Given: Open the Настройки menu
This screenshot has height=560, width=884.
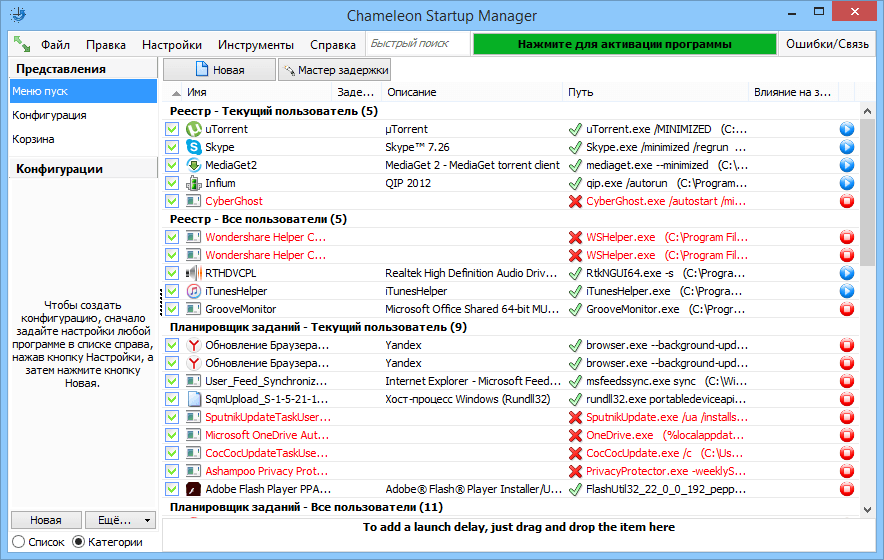Looking at the screenshot, I should (x=172, y=45).
